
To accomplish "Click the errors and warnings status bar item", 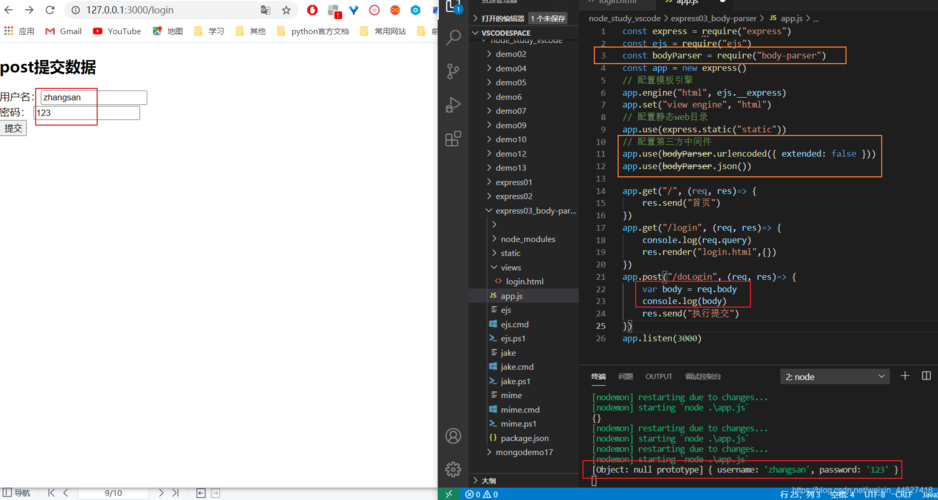I will click(482, 494).
